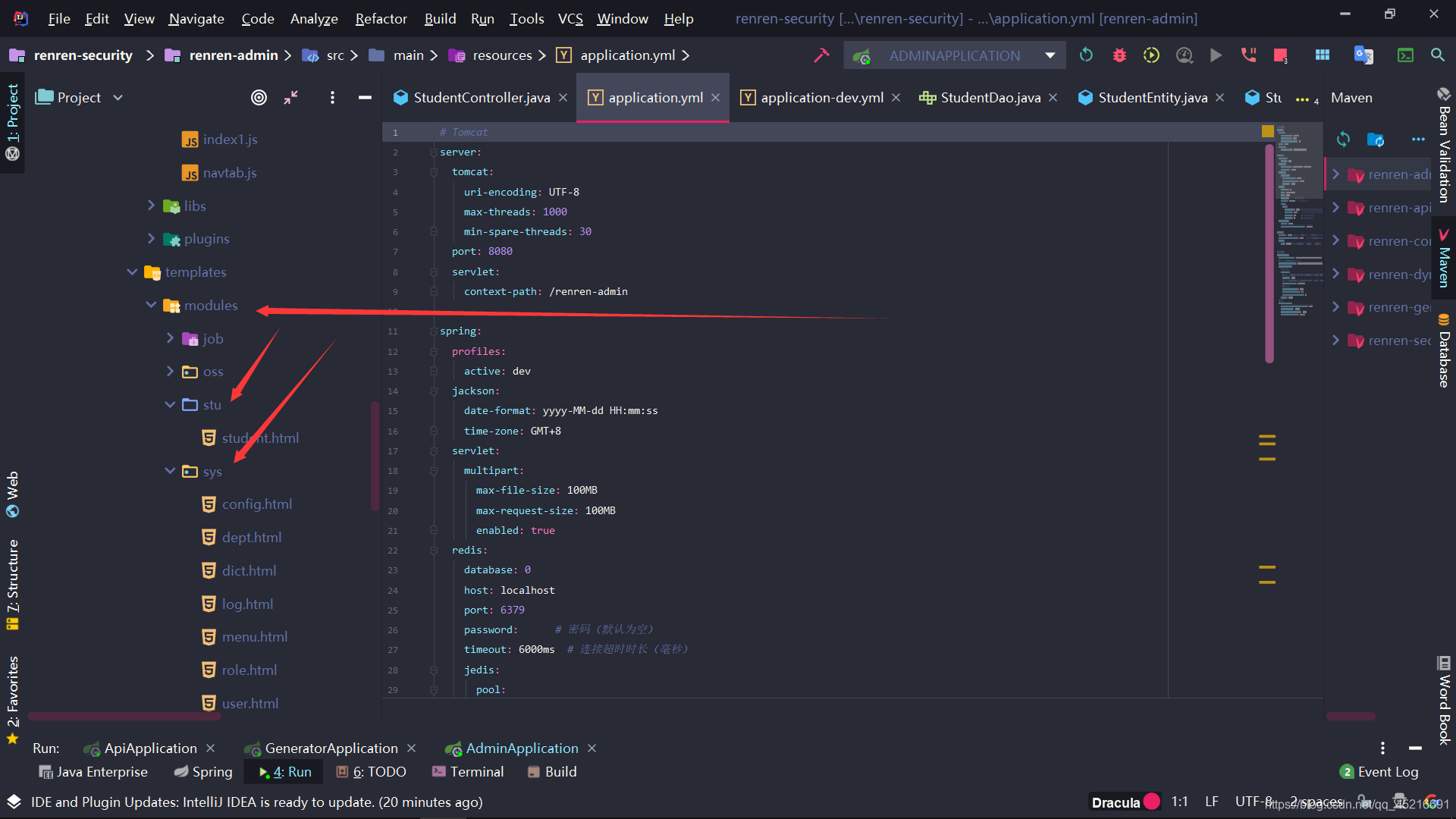
Task: Open the translation plugin icon
Action: [x=1363, y=55]
